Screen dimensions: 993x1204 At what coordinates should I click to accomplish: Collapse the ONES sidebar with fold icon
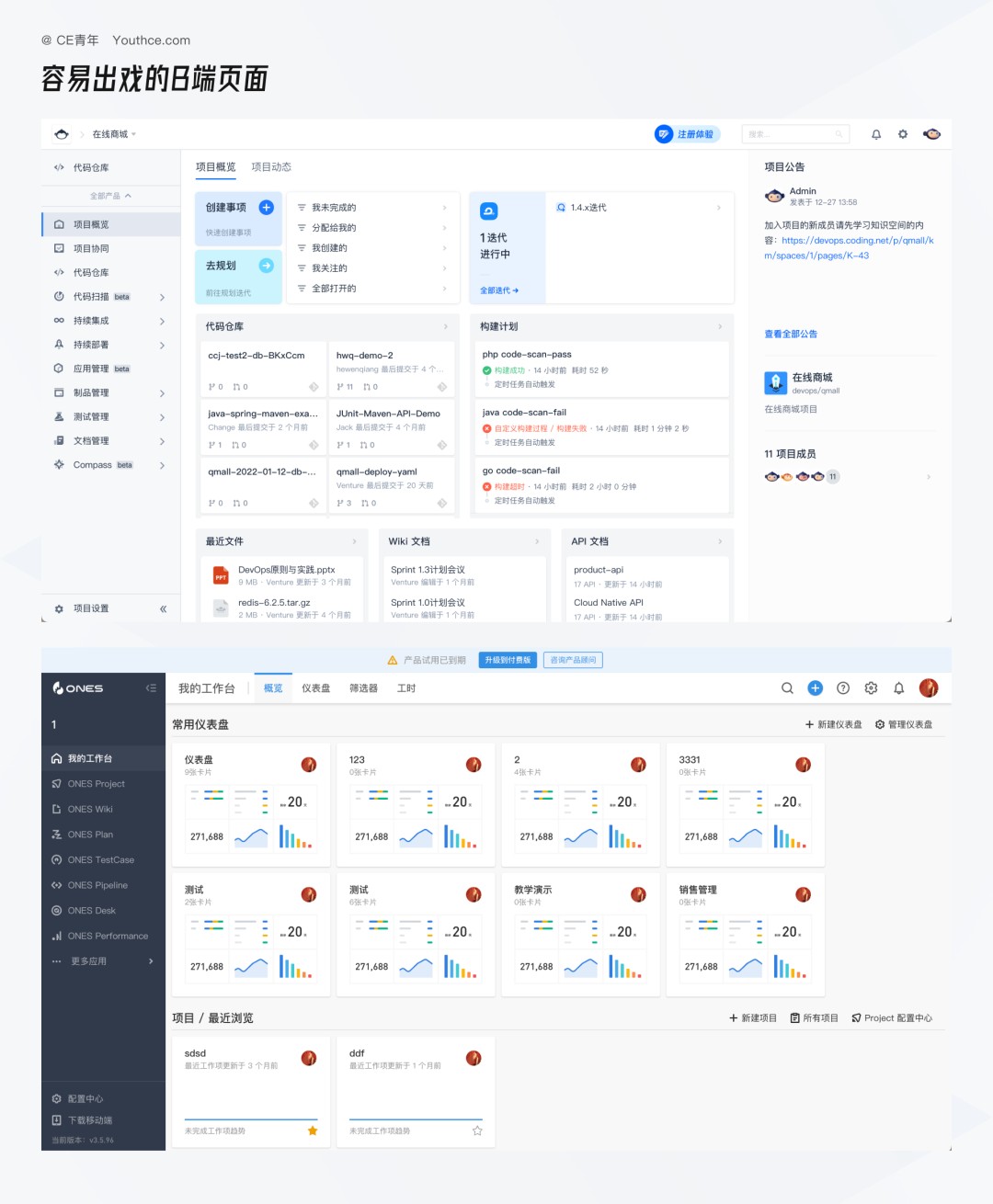[151, 687]
